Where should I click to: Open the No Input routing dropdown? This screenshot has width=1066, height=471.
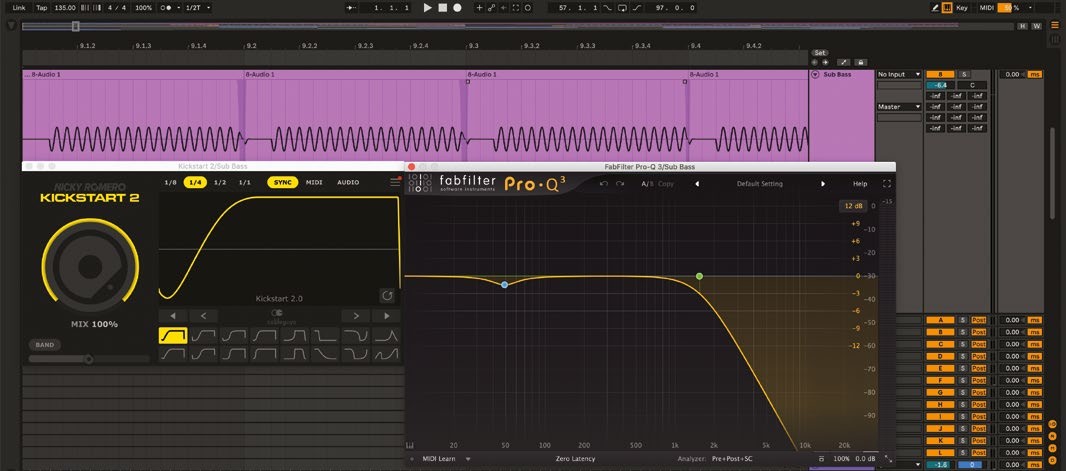(899, 74)
